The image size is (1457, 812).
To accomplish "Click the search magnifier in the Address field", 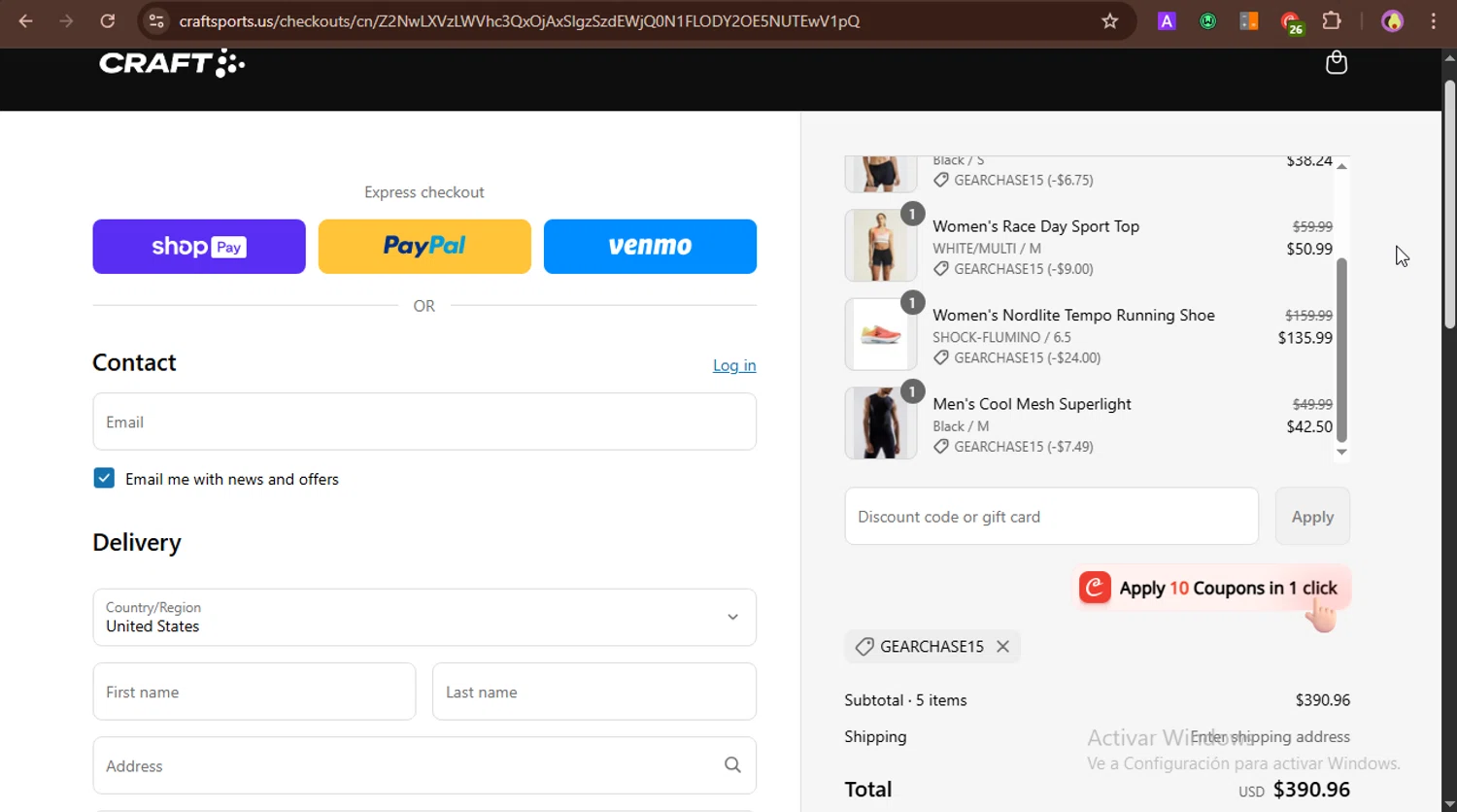I will [732, 765].
